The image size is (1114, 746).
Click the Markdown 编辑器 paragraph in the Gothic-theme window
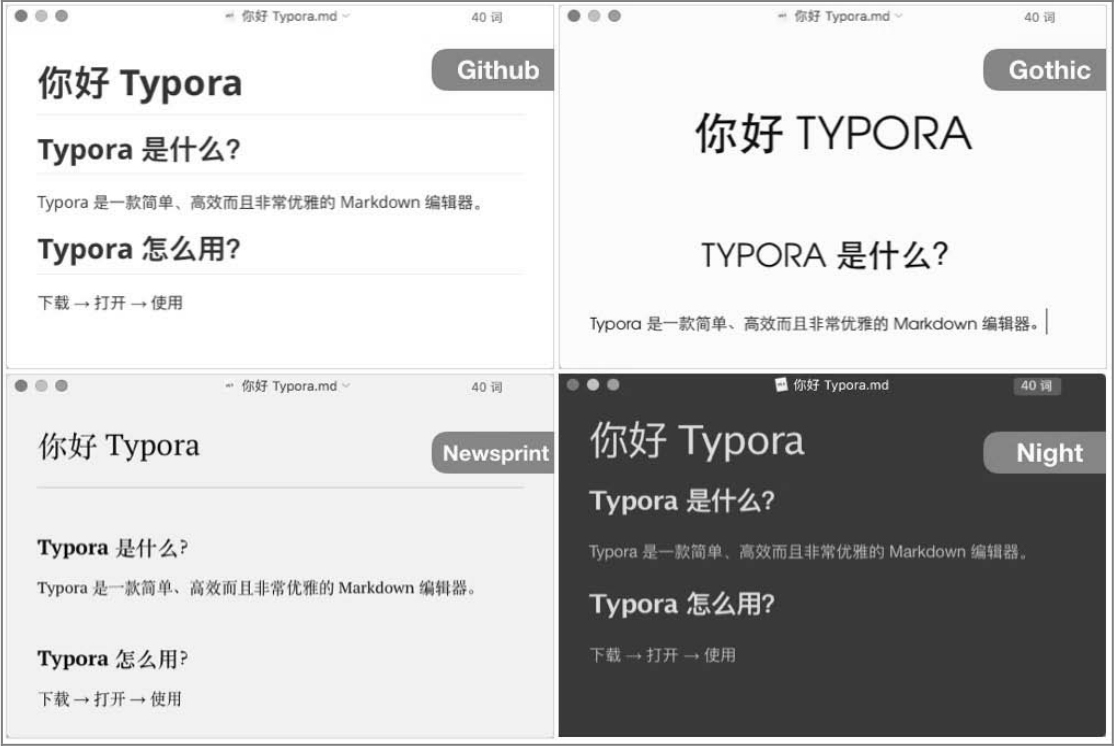[x=814, y=324]
